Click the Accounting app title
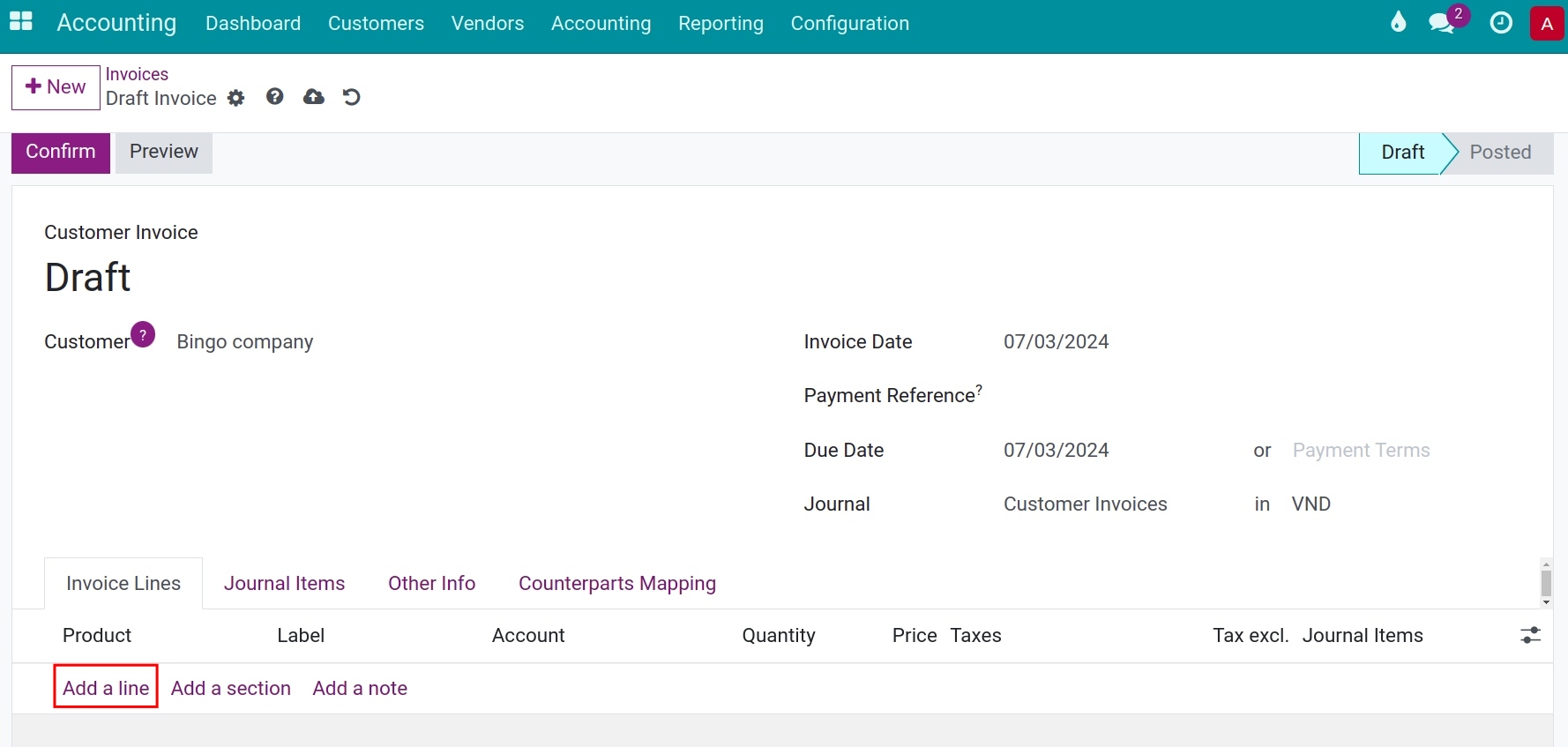Viewport: 1568px width, 747px height. click(x=116, y=23)
